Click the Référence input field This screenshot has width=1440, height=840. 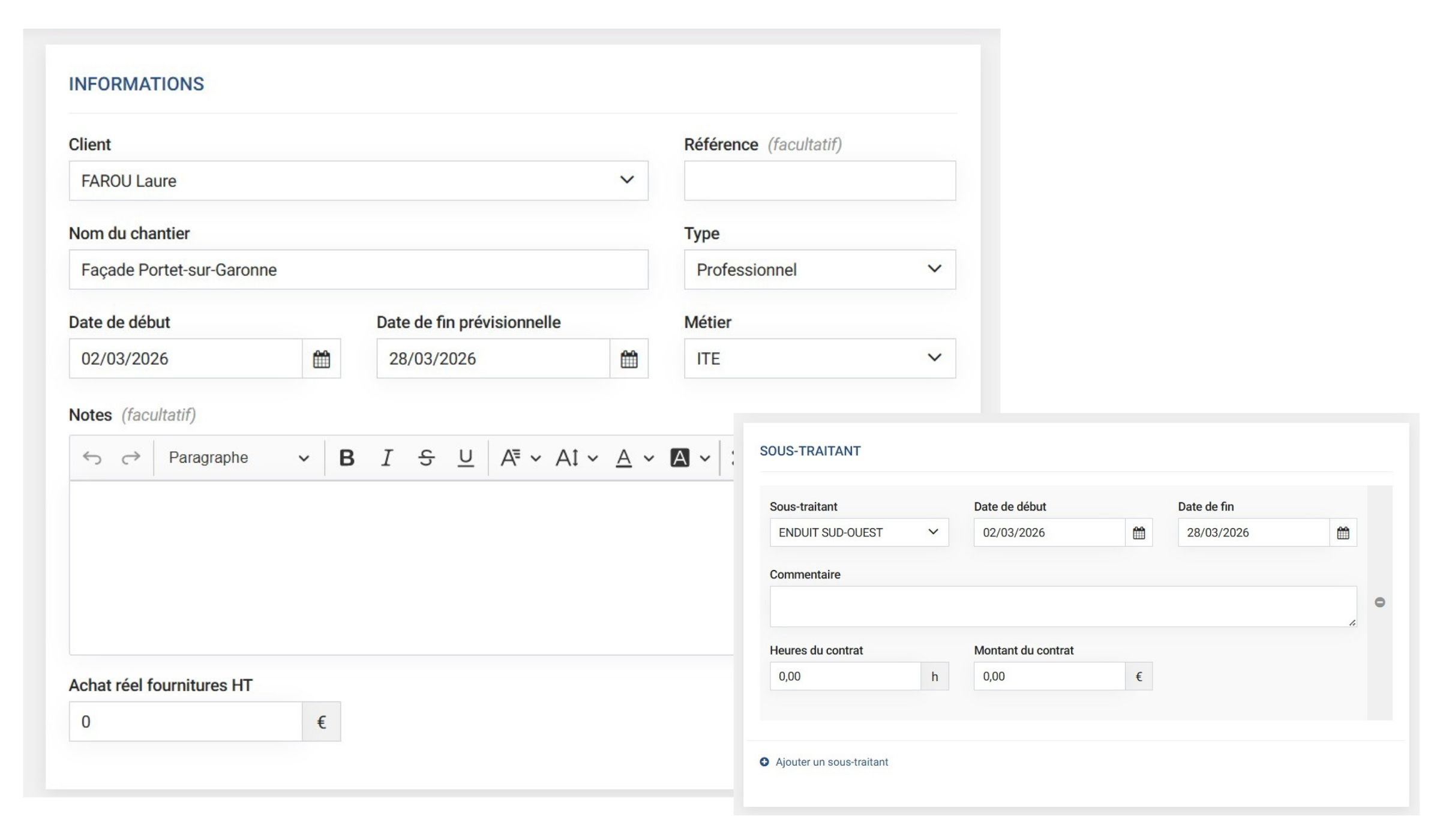tap(820, 181)
